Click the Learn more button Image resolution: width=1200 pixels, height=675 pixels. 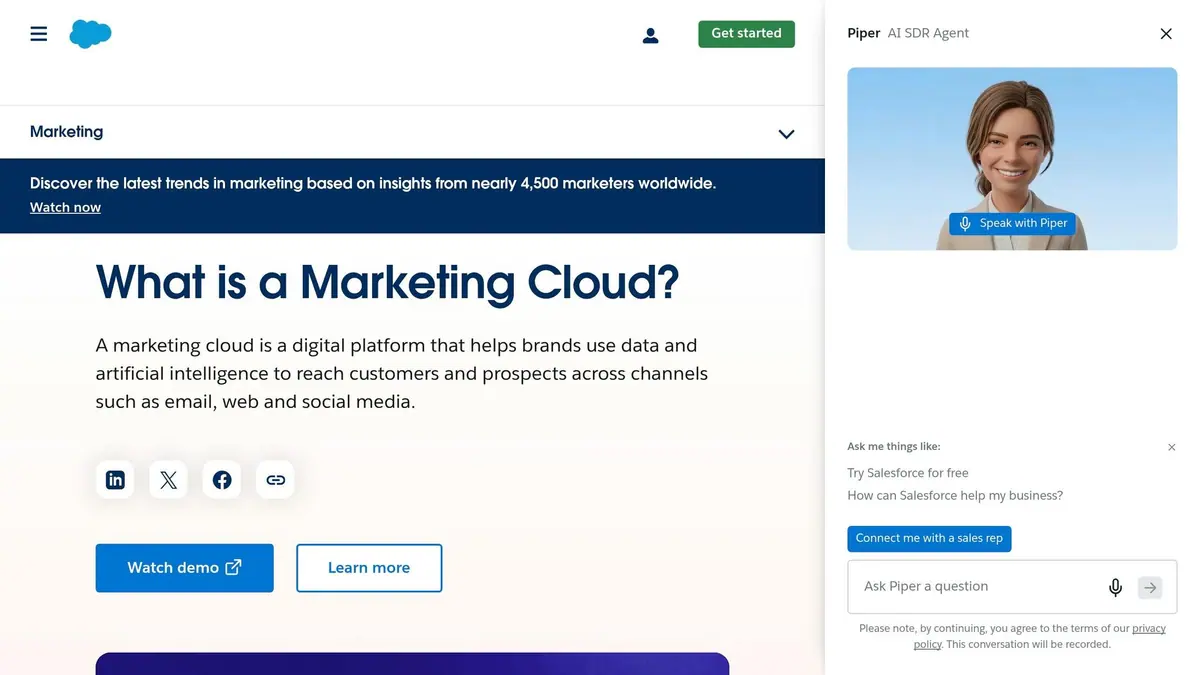point(369,568)
